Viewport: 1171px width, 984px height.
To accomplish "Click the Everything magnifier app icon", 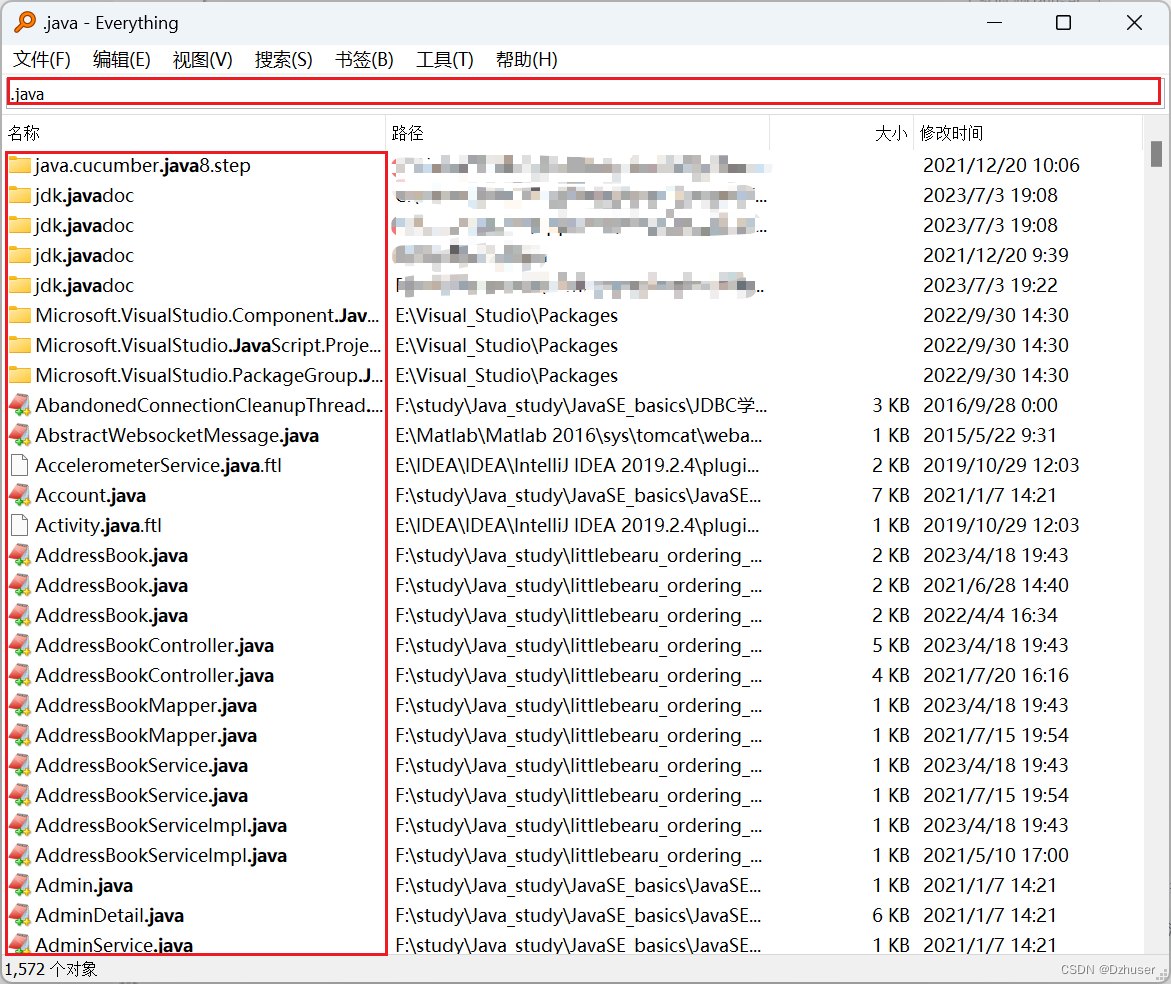I will [x=25, y=22].
